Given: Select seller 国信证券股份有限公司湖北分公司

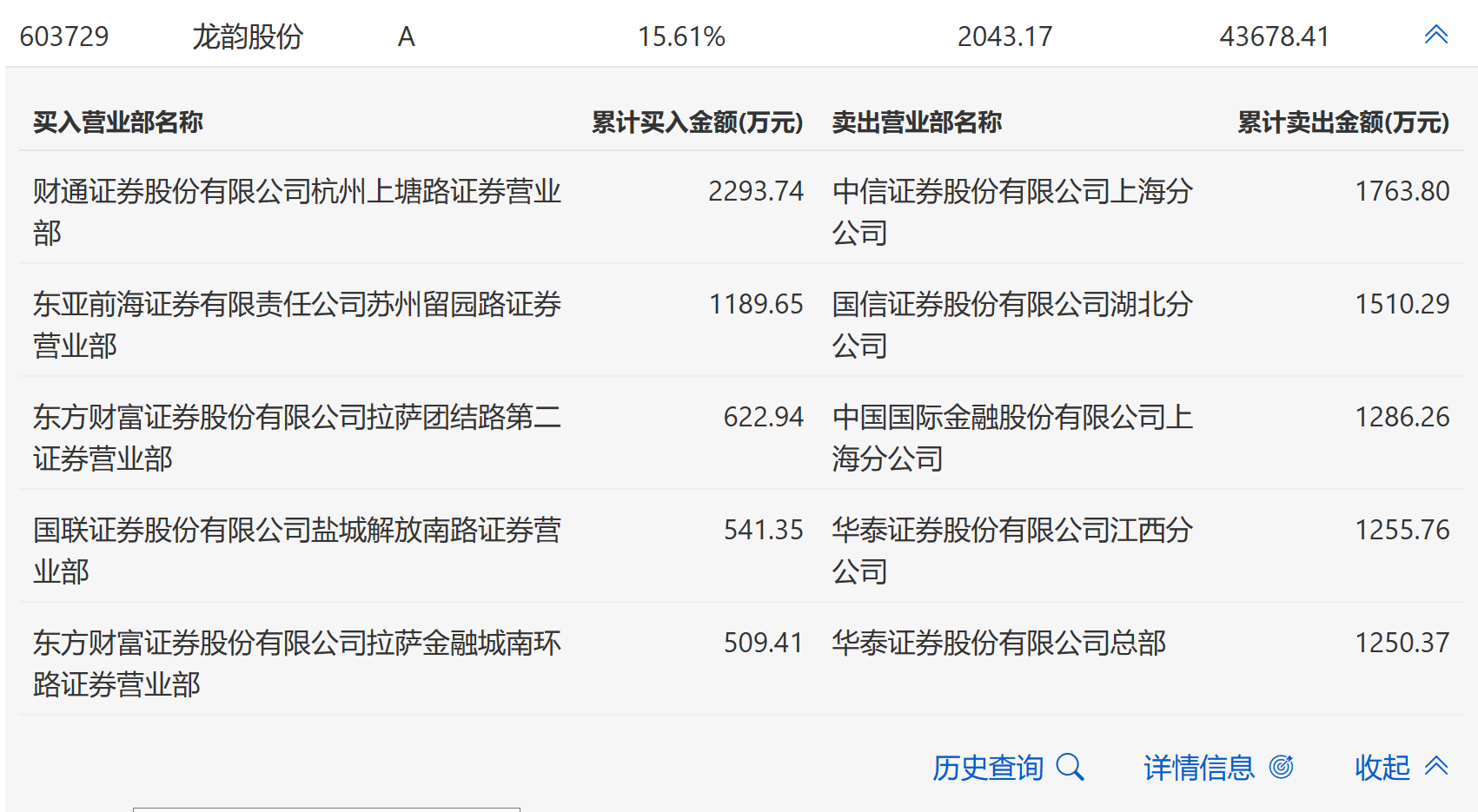Looking at the screenshot, I should pyautogui.click(x=1012, y=325).
